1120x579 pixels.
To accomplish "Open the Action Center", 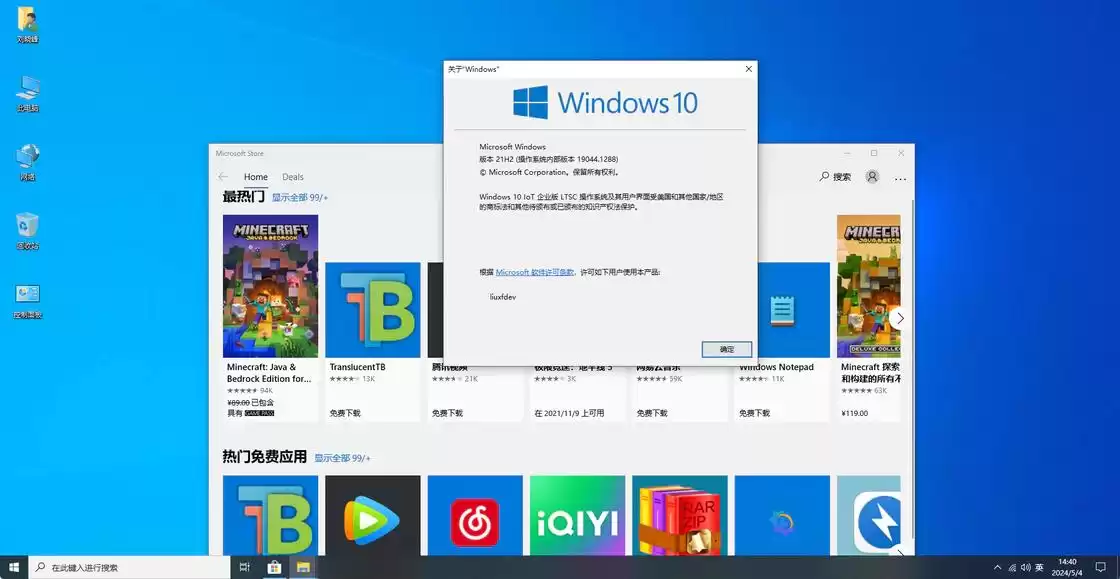I will click(x=1101, y=567).
